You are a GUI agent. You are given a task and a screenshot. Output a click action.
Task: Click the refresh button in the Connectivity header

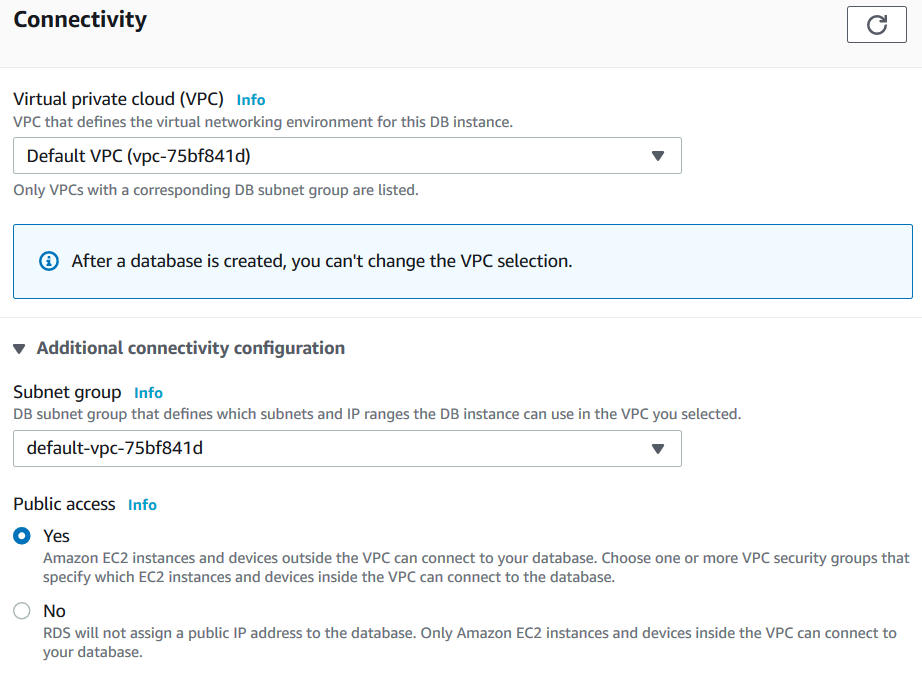[x=876, y=25]
